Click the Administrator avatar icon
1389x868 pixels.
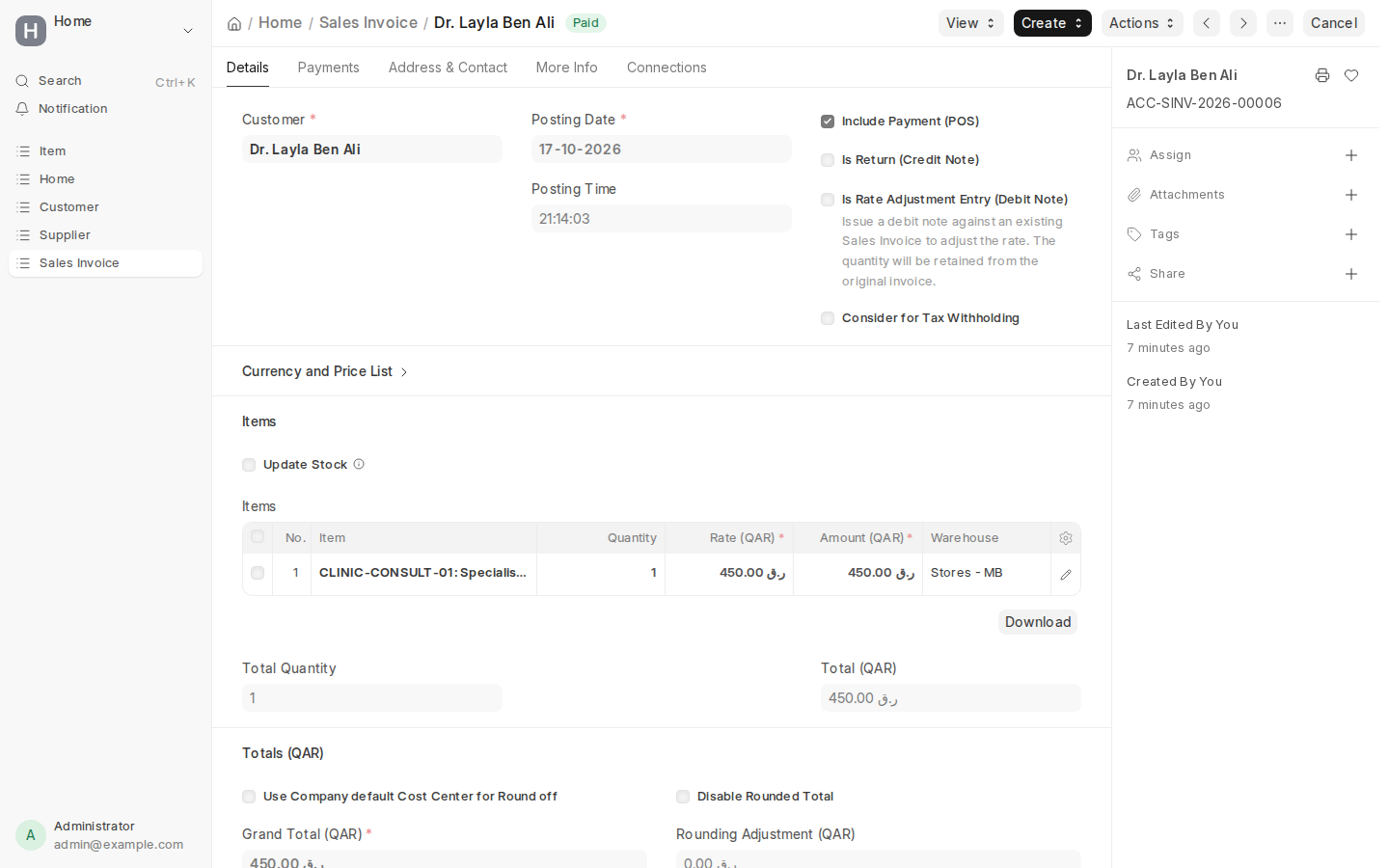[31, 835]
